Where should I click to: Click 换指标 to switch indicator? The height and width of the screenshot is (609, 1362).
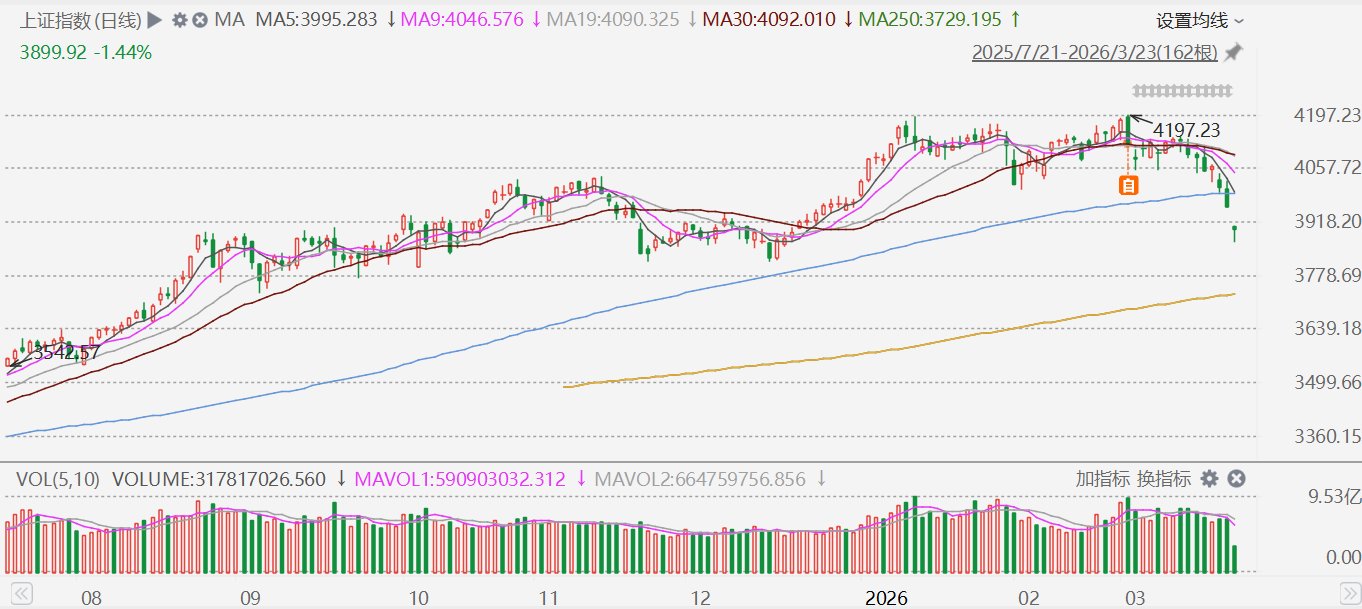[1165, 479]
